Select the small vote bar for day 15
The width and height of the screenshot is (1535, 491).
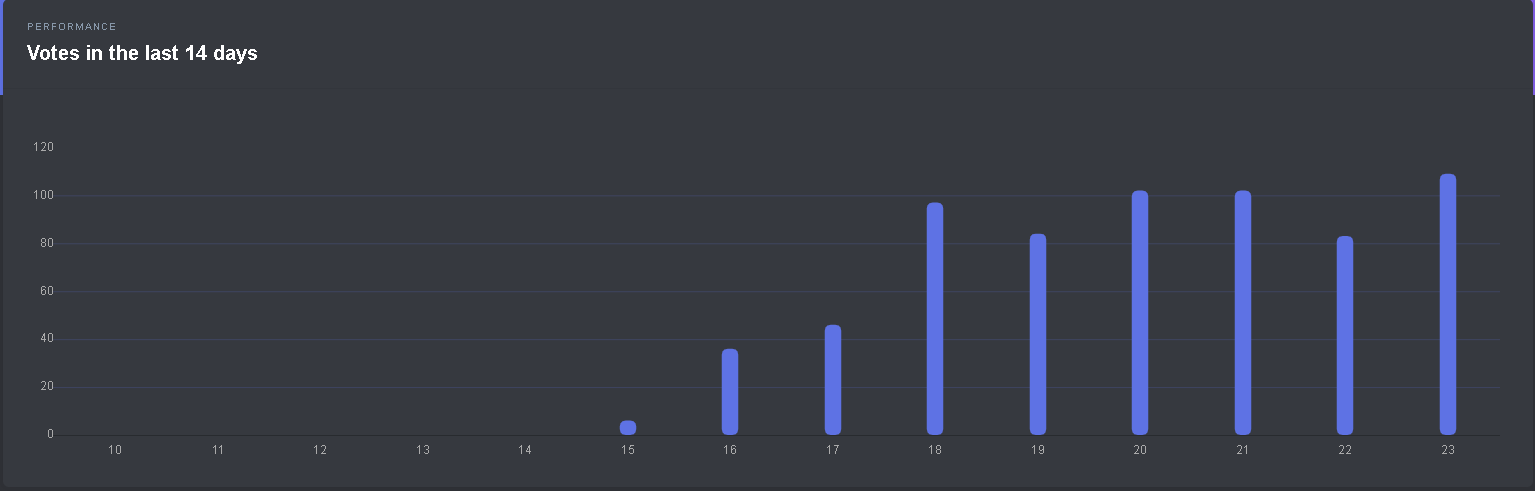(628, 428)
